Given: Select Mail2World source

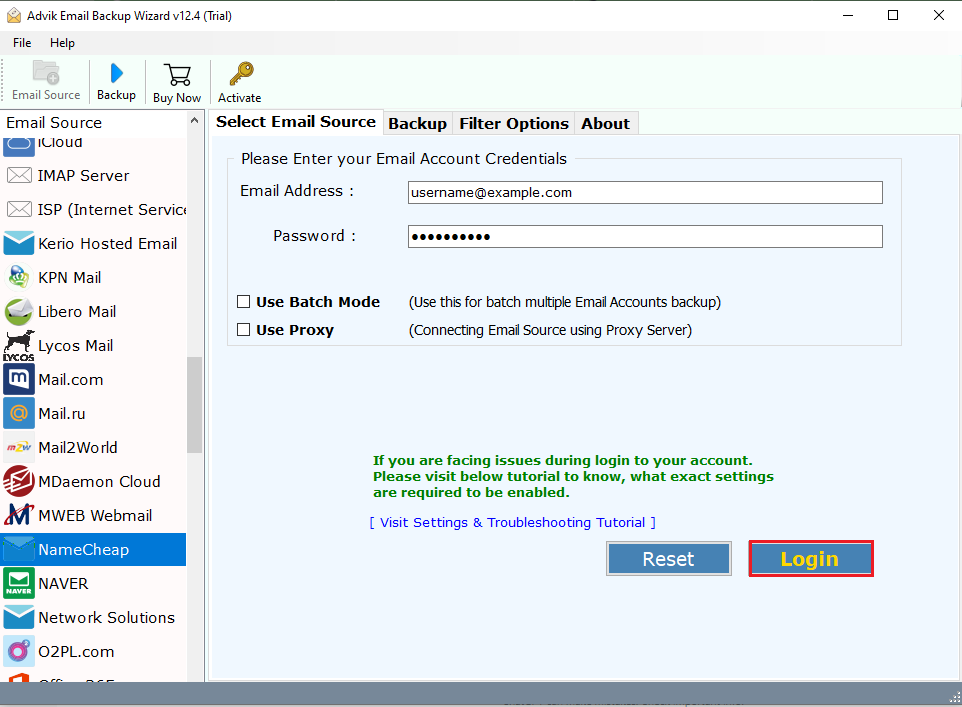Looking at the screenshot, I should pos(94,447).
